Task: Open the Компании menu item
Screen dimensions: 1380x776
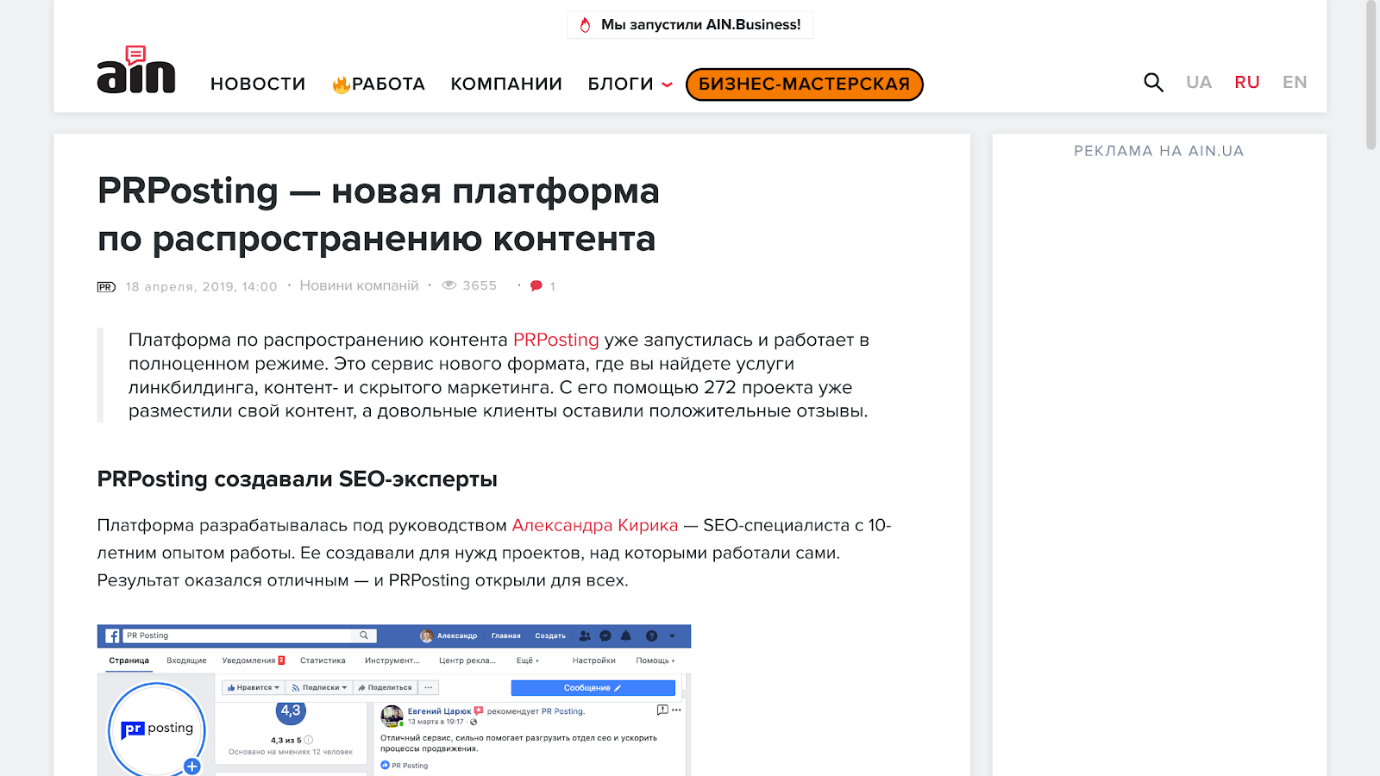Action: pyautogui.click(x=506, y=84)
